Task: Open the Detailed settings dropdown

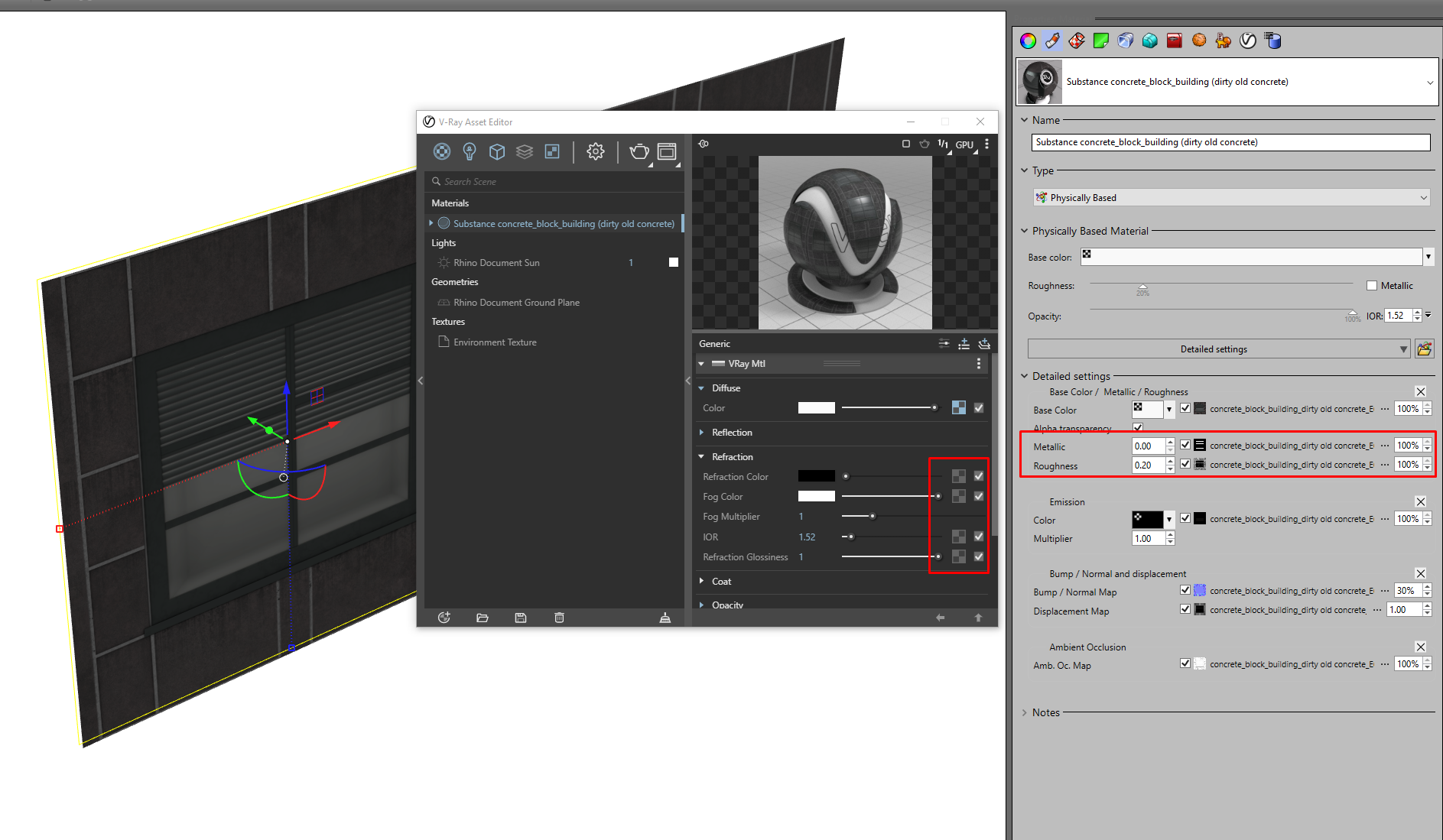Action: 1219,349
